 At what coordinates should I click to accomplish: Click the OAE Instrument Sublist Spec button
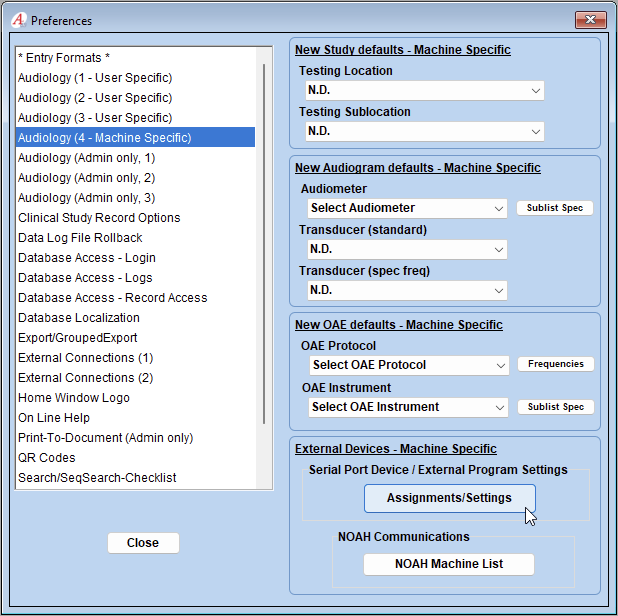click(555, 407)
